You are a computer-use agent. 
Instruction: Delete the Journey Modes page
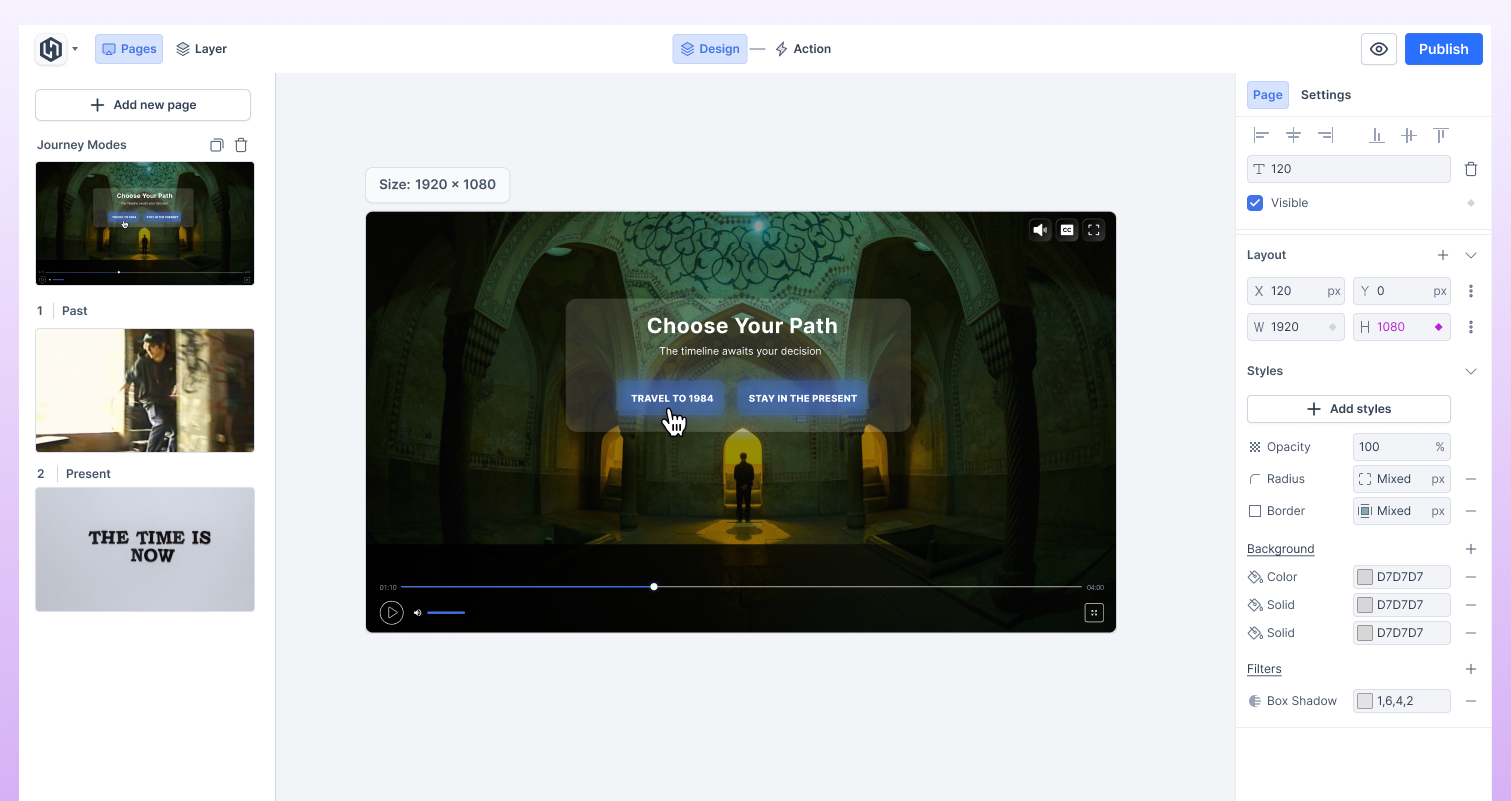pyautogui.click(x=241, y=145)
